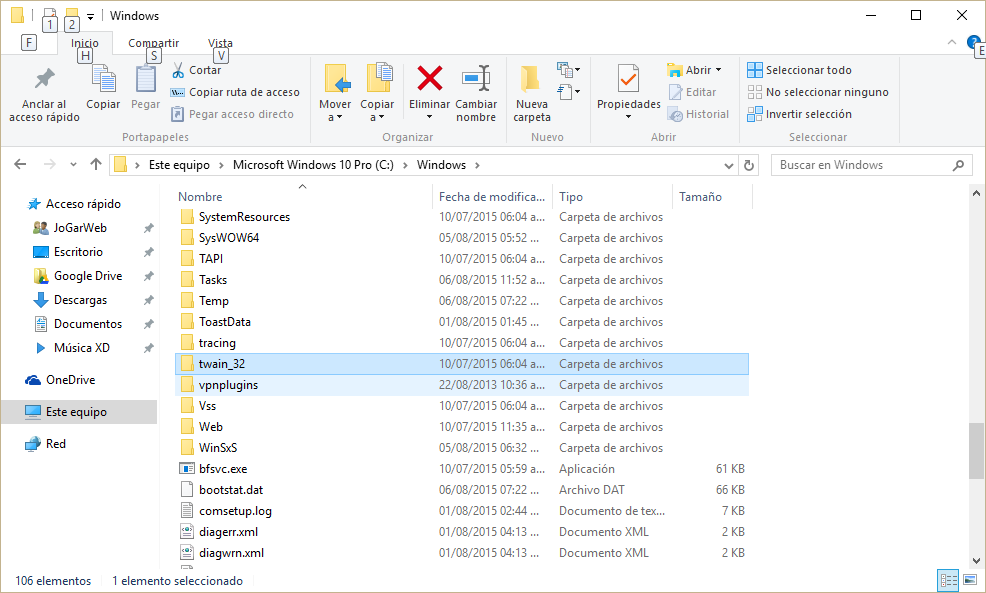Click Microsoft Windows 10 Pro (C:) breadcrumb
986x593 pixels.
pyautogui.click(x=313, y=165)
